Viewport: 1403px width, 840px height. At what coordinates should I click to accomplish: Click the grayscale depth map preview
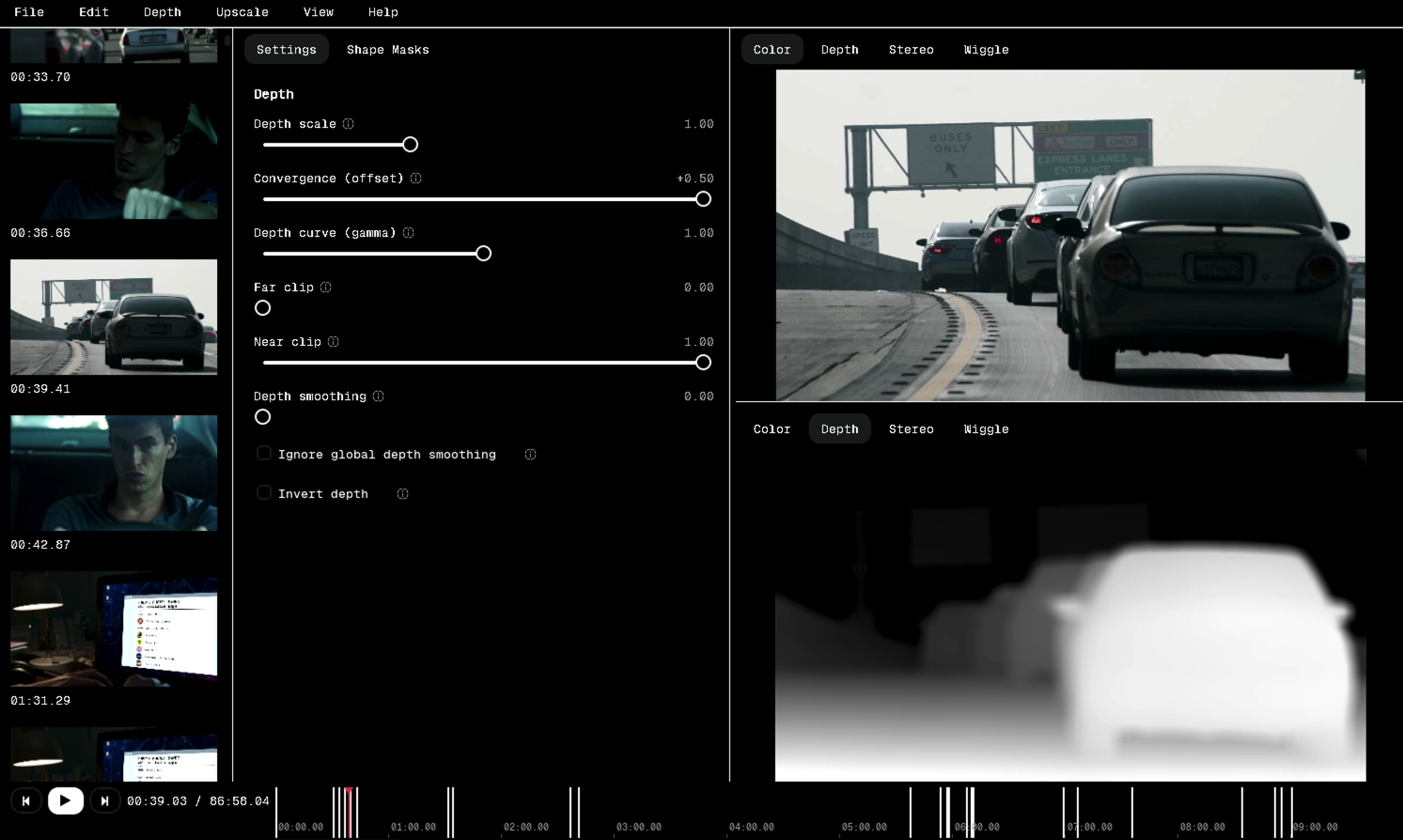1070,614
